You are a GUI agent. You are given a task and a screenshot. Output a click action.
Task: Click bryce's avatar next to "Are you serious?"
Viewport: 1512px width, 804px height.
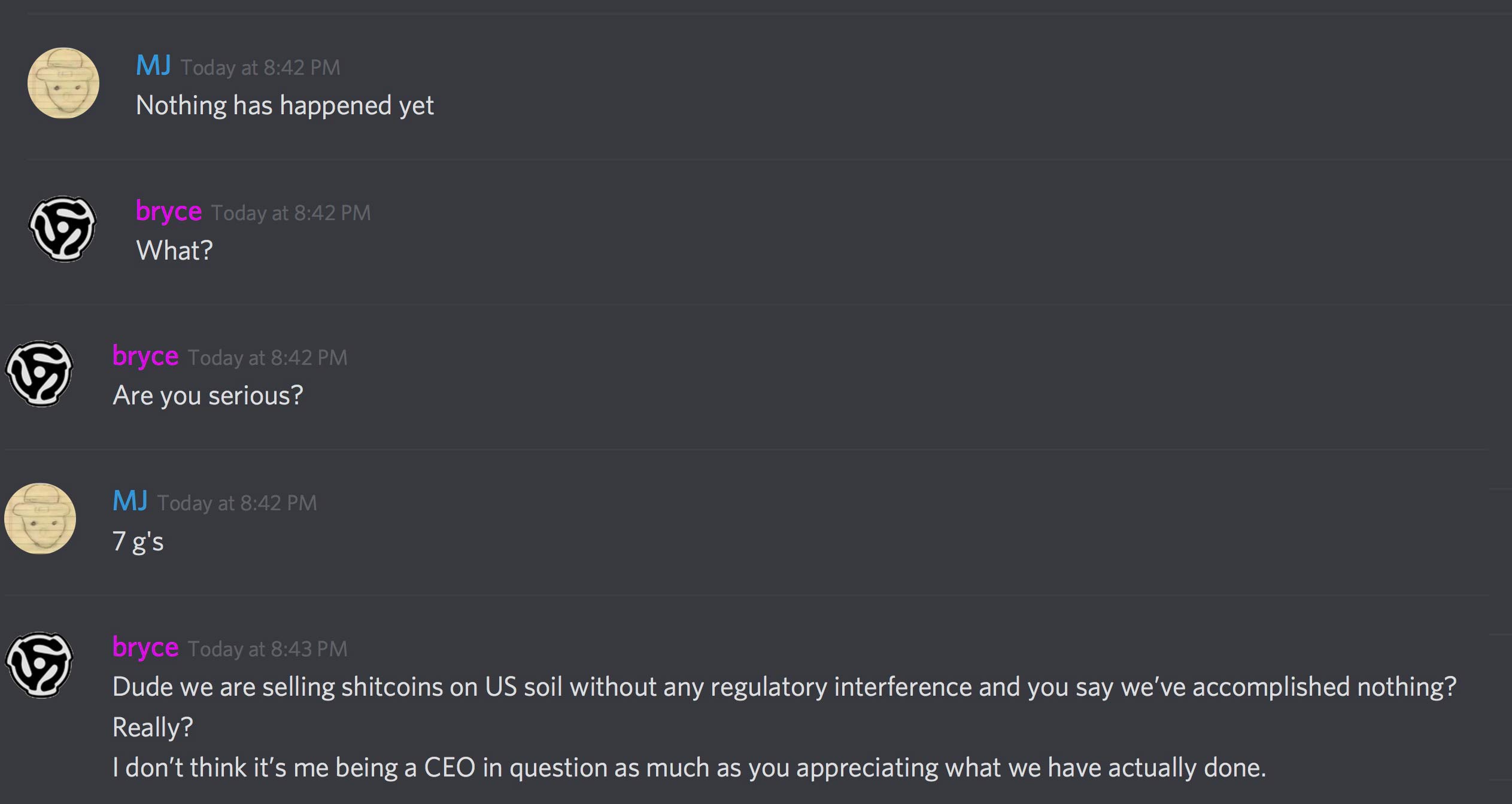40,374
